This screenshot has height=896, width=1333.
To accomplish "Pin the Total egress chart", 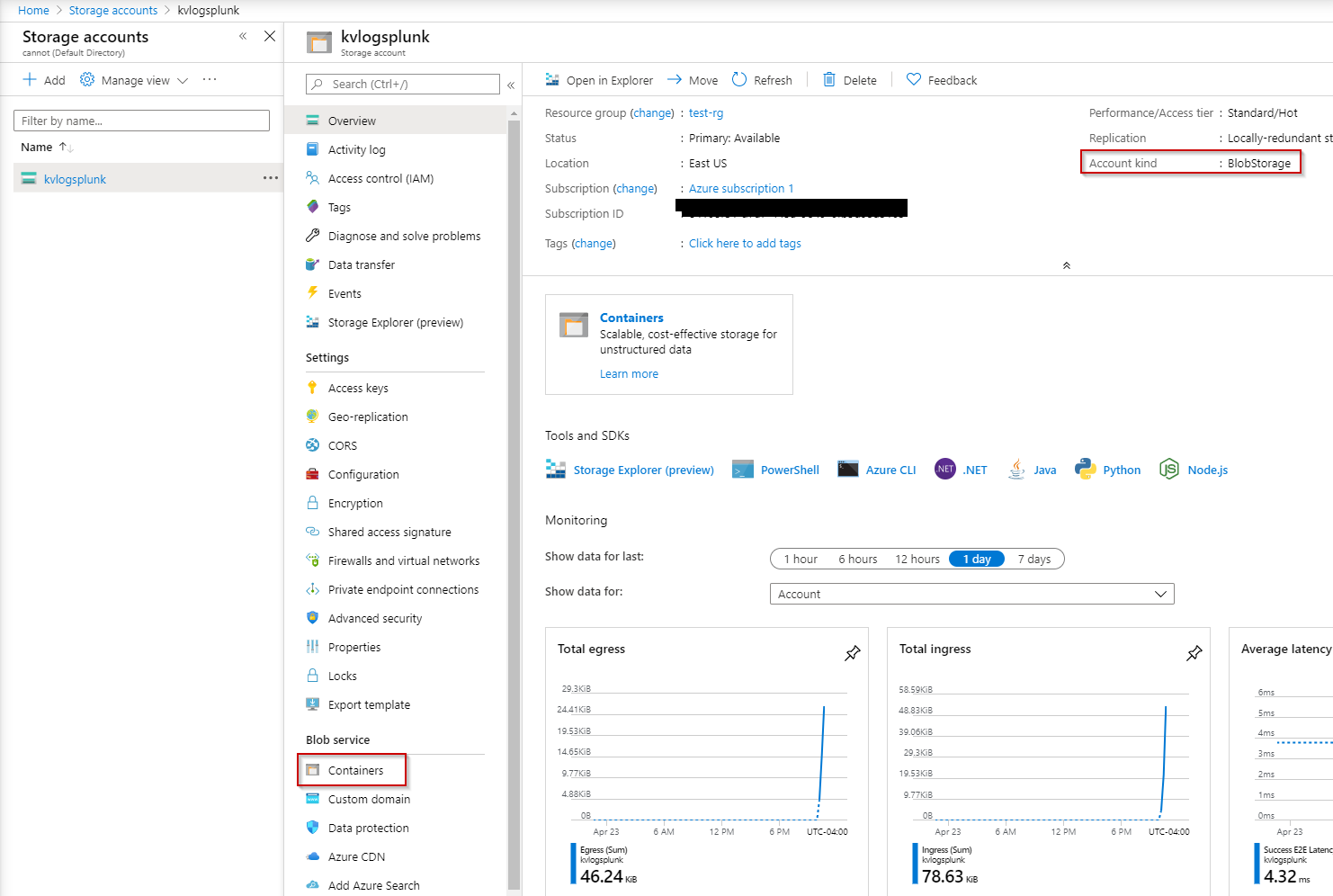I will [852, 653].
